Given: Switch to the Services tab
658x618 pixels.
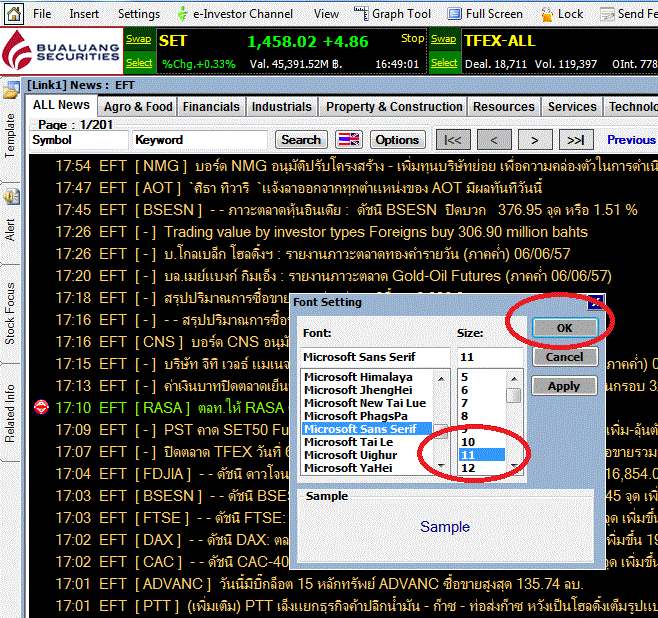Looking at the screenshot, I should [x=572, y=107].
